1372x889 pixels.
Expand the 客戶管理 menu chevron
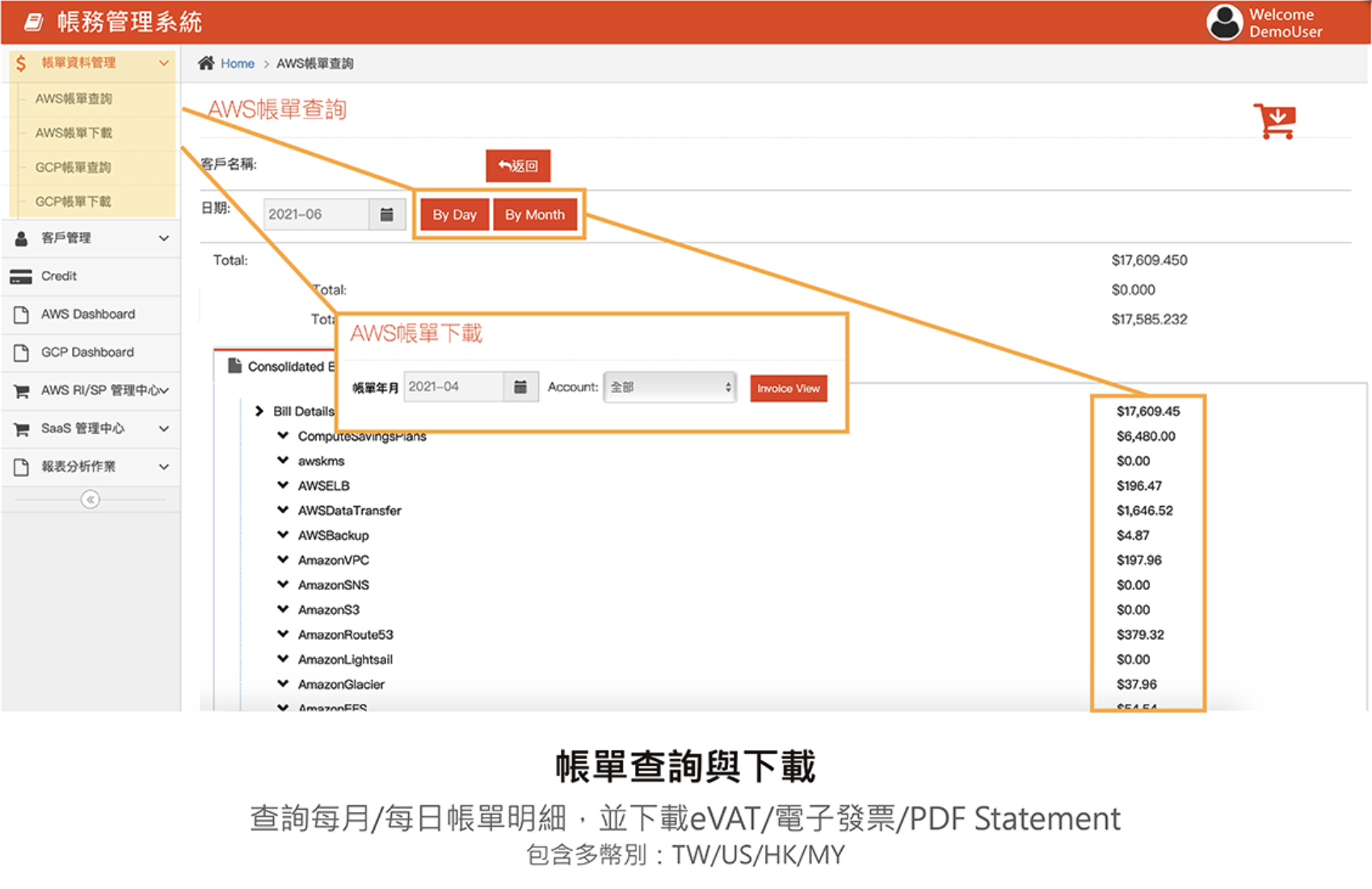(x=164, y=238)
